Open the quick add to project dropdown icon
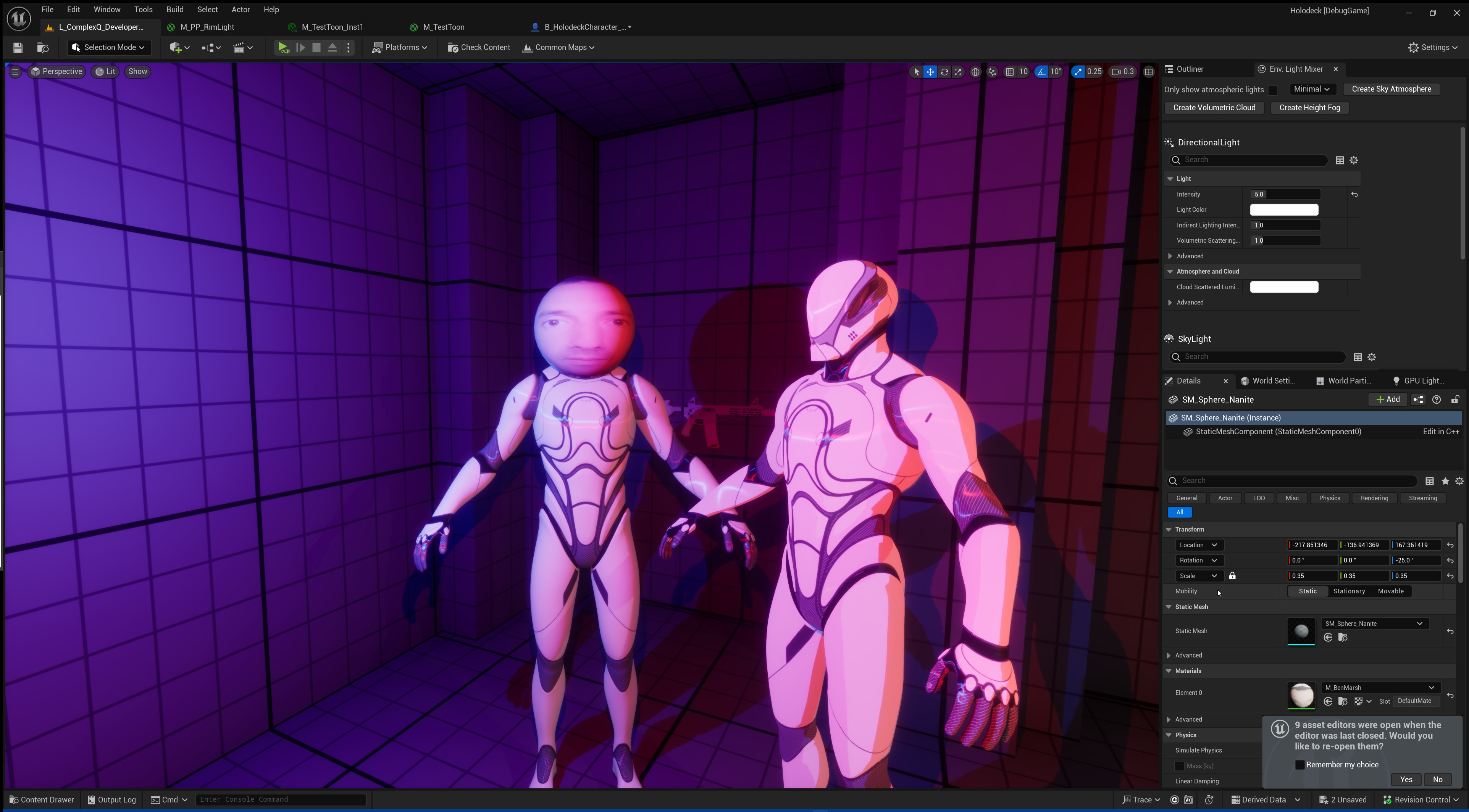This screenshot has height=812, width=1469. [x=180, y=48]
